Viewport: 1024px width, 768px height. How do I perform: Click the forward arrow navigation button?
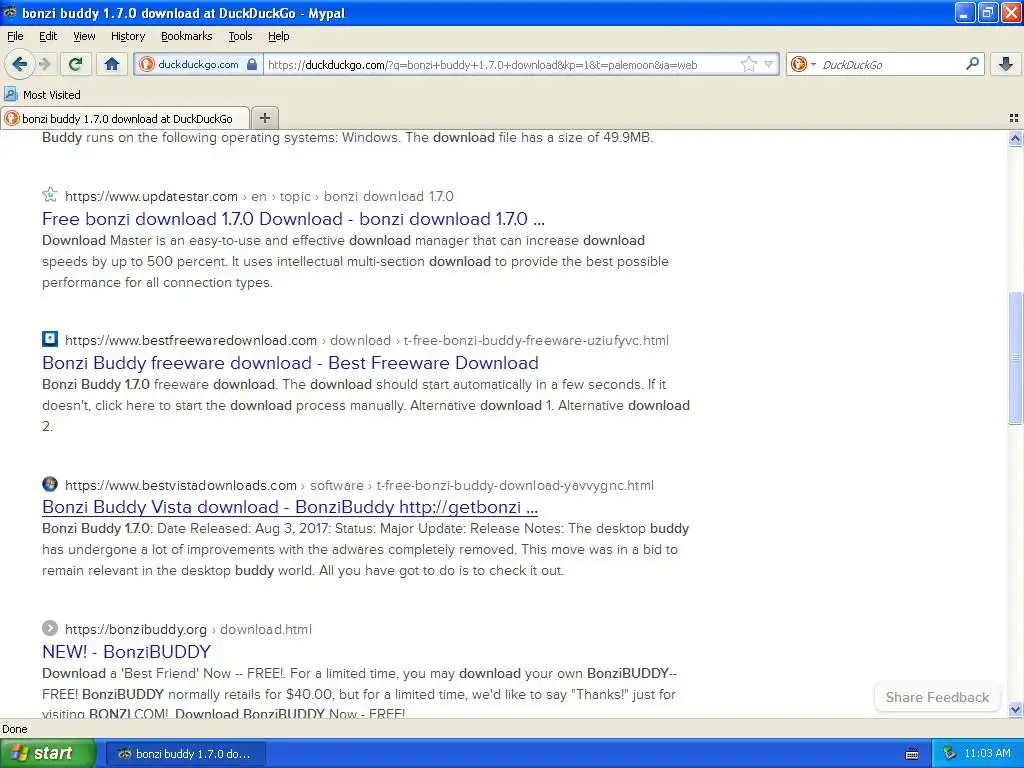tap(44, 64)
